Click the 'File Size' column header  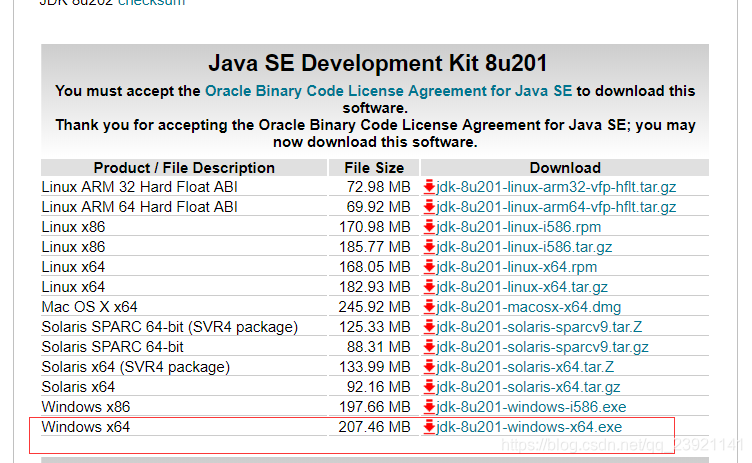(374, 167)
